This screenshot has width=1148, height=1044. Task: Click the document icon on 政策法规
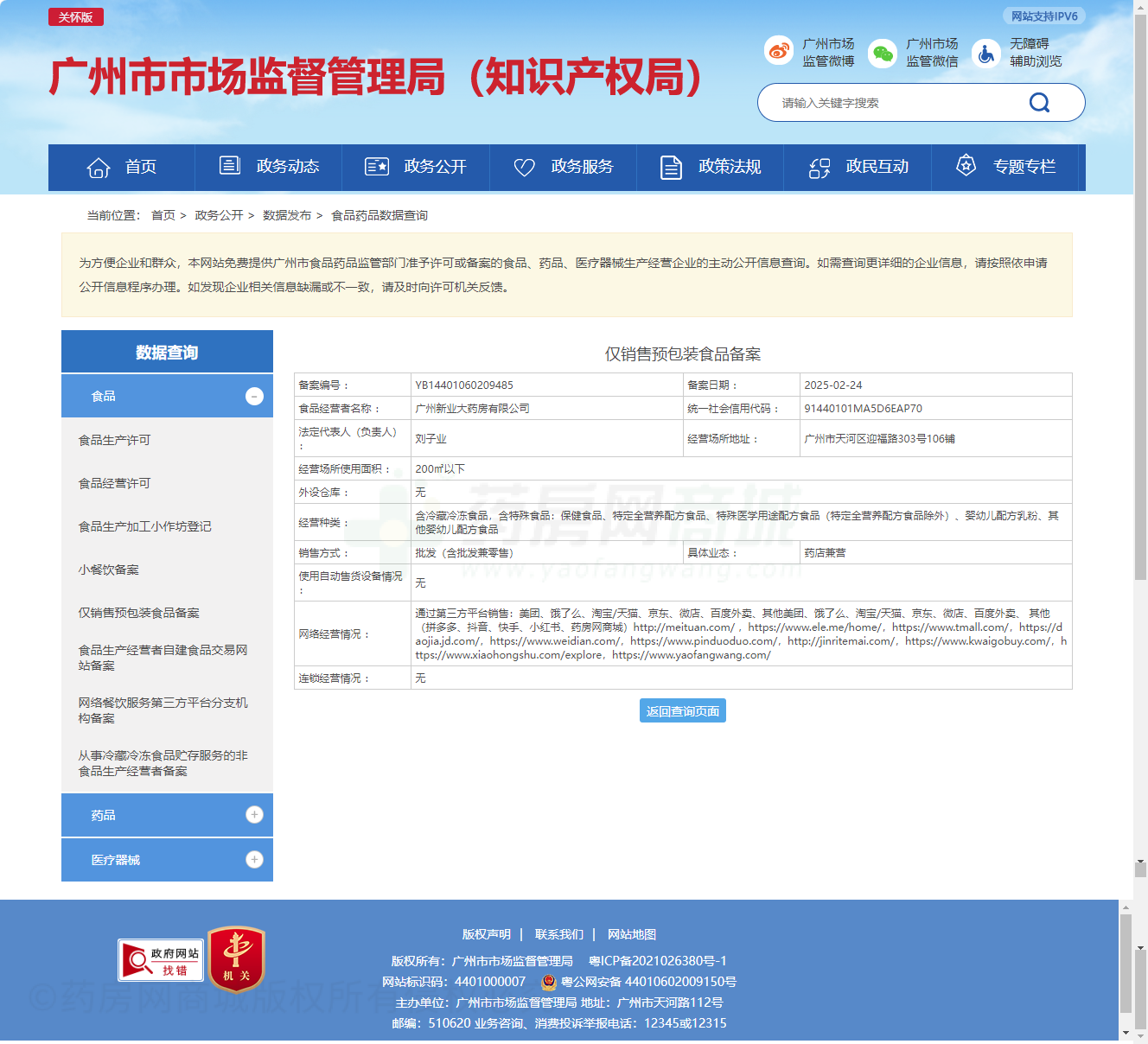point(672,166)
